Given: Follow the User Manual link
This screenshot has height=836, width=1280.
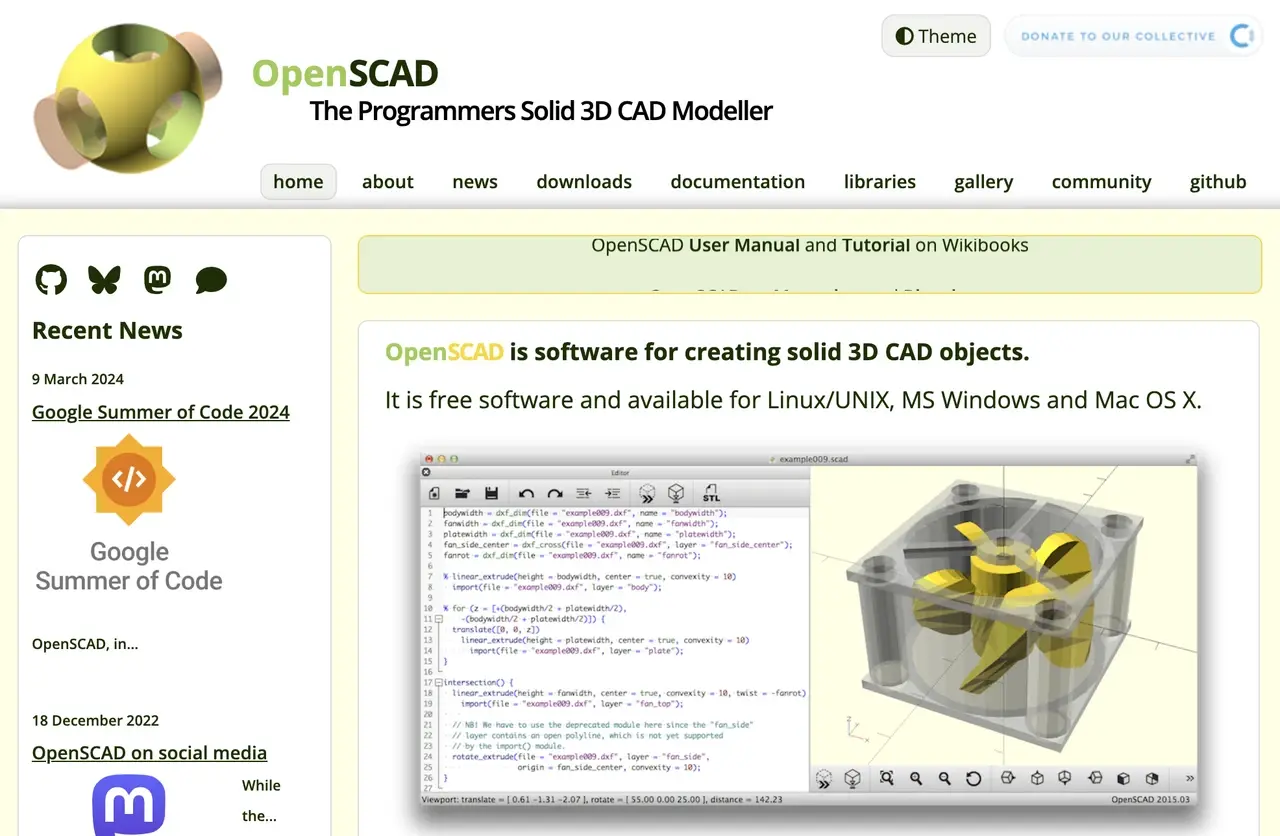Looking at the screenshot, I should click(744, 245).
